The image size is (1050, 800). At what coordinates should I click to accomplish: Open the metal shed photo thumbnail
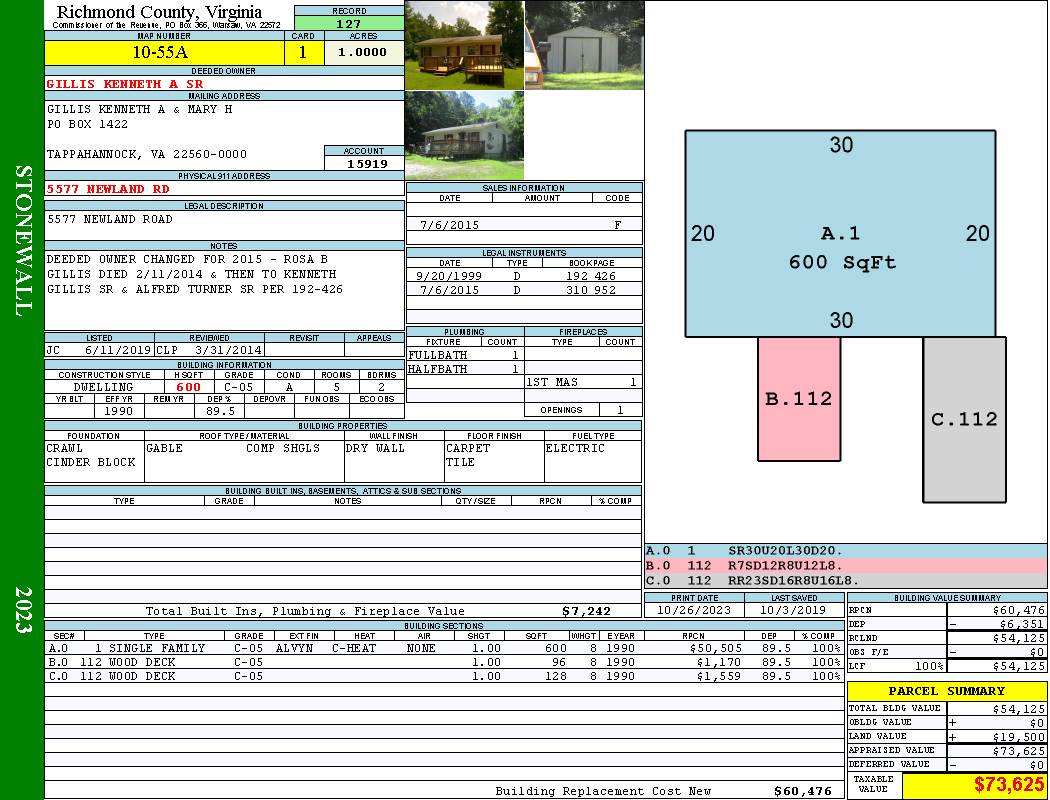[x=584, y=45]
